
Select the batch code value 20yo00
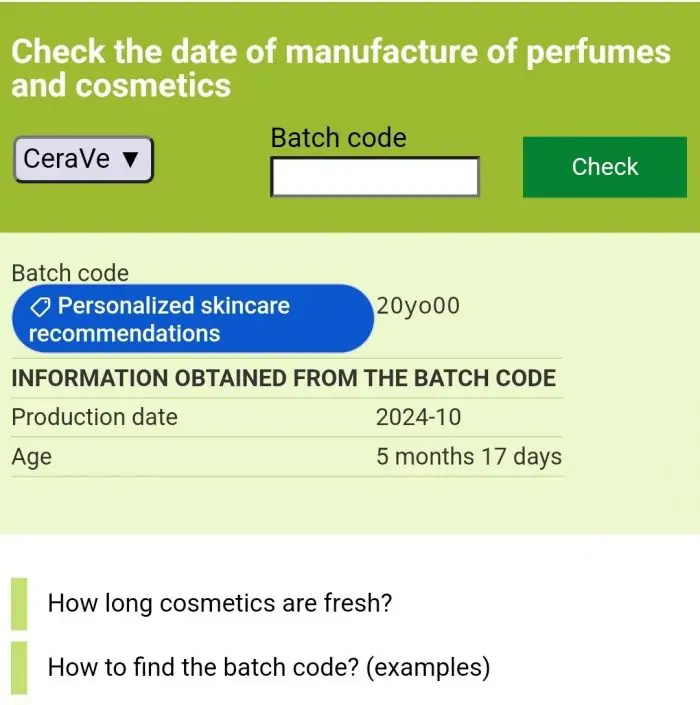point(418,306)
